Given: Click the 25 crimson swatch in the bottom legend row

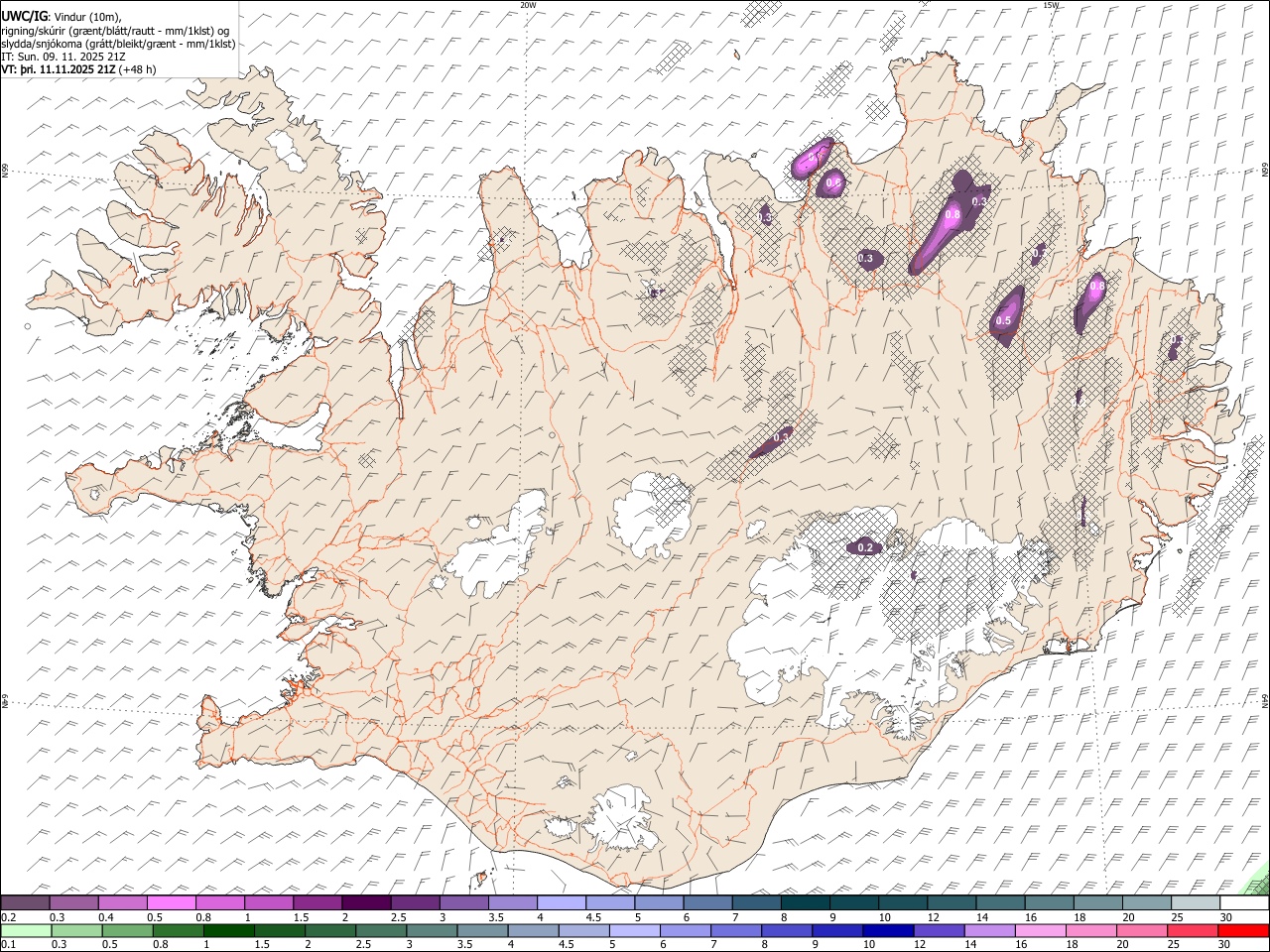Looking at the screenshot, I should click(x=1191, y=931).
